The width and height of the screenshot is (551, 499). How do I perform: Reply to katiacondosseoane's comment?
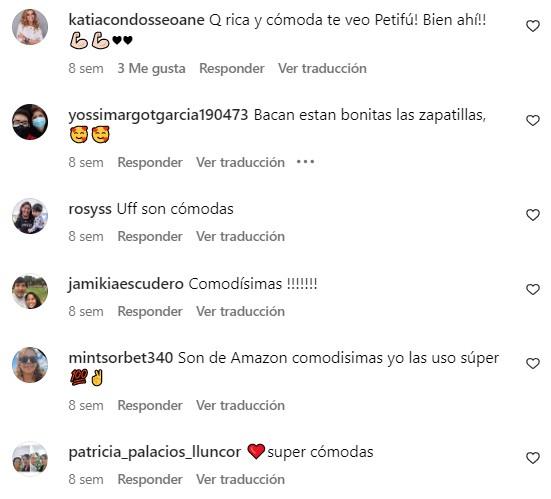click(232, 68)
